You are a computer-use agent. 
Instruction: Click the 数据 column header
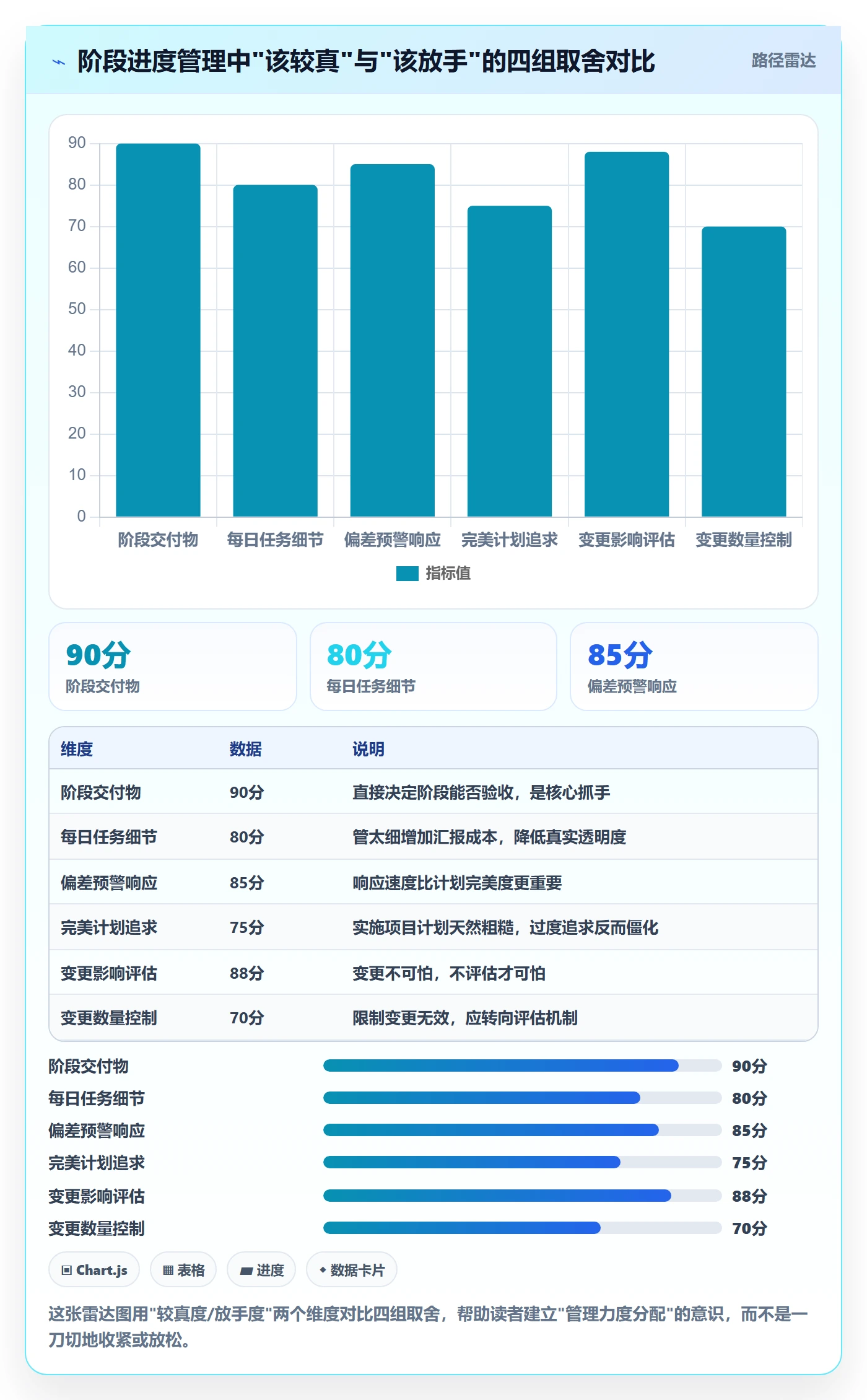click(x=246, y=749)
